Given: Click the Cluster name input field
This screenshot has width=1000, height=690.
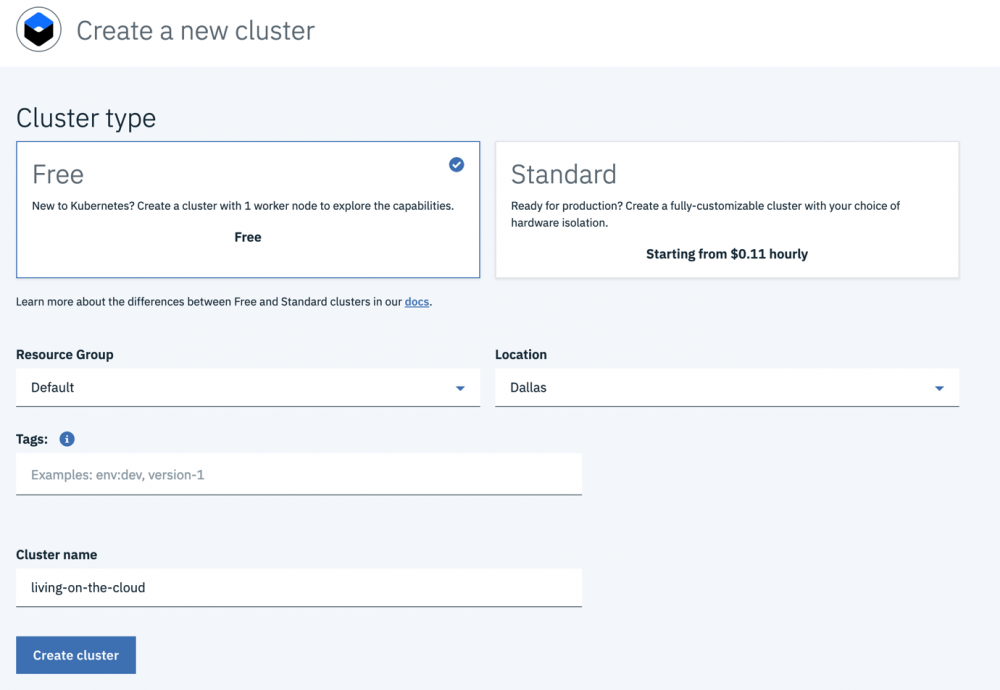Looking at the screenshot, I should tap(298, 588).
